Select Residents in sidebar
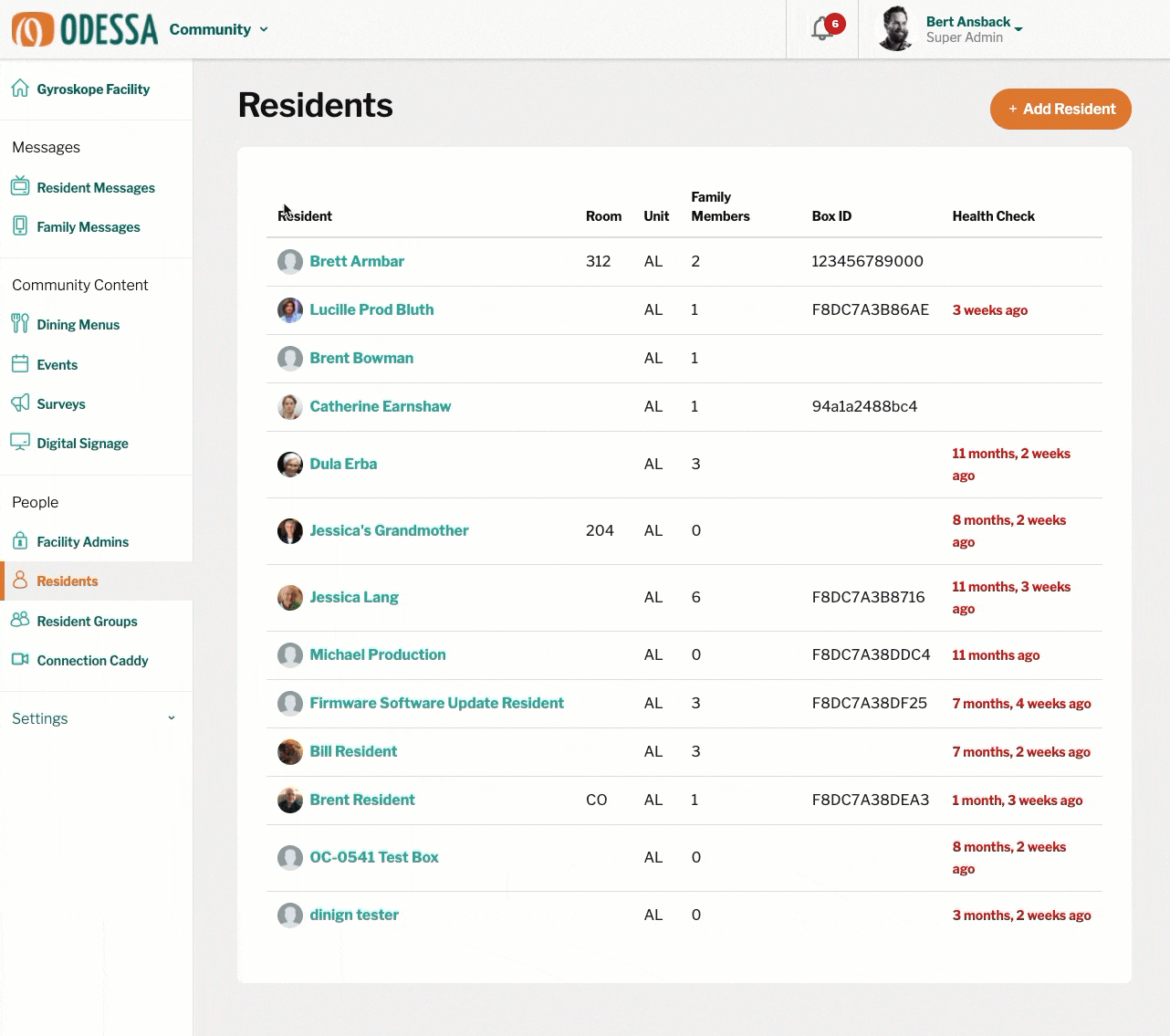This screenshot has height=1036, width=1170. (68, 581)
